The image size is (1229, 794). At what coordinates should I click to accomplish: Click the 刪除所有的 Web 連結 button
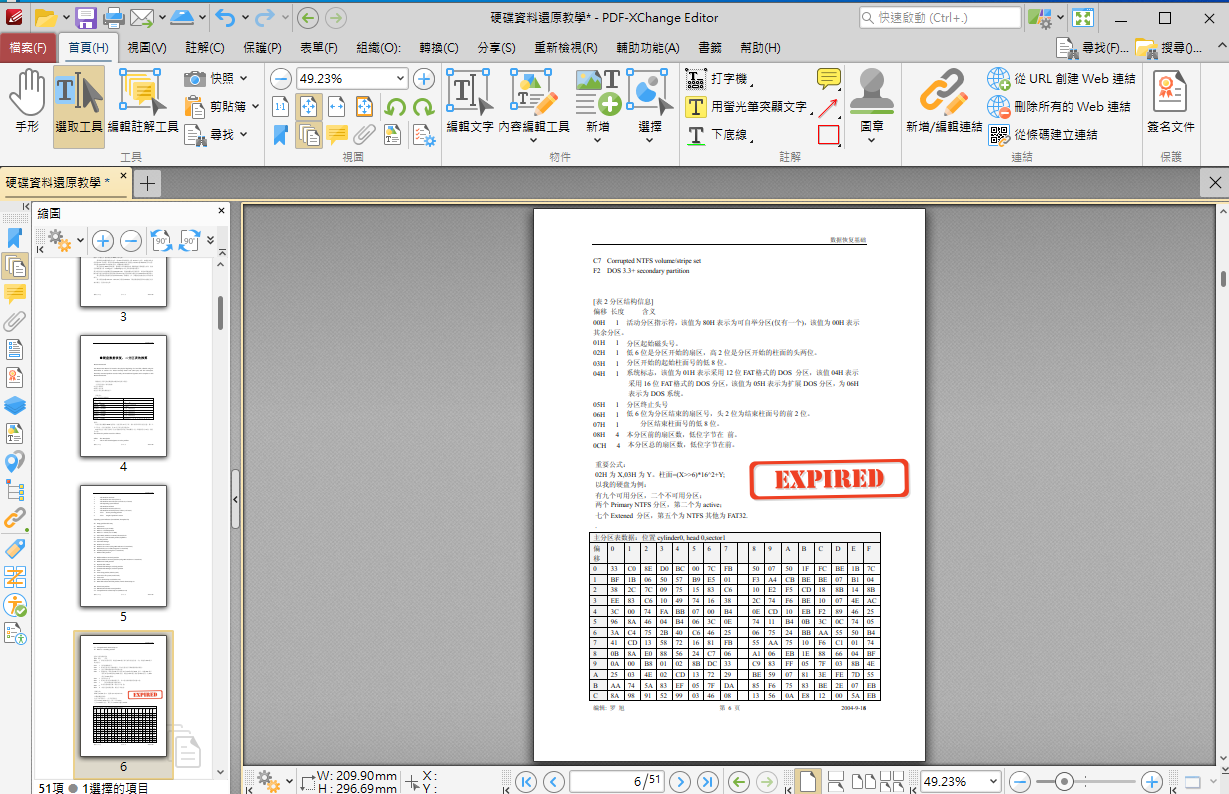pos(1060,106)
